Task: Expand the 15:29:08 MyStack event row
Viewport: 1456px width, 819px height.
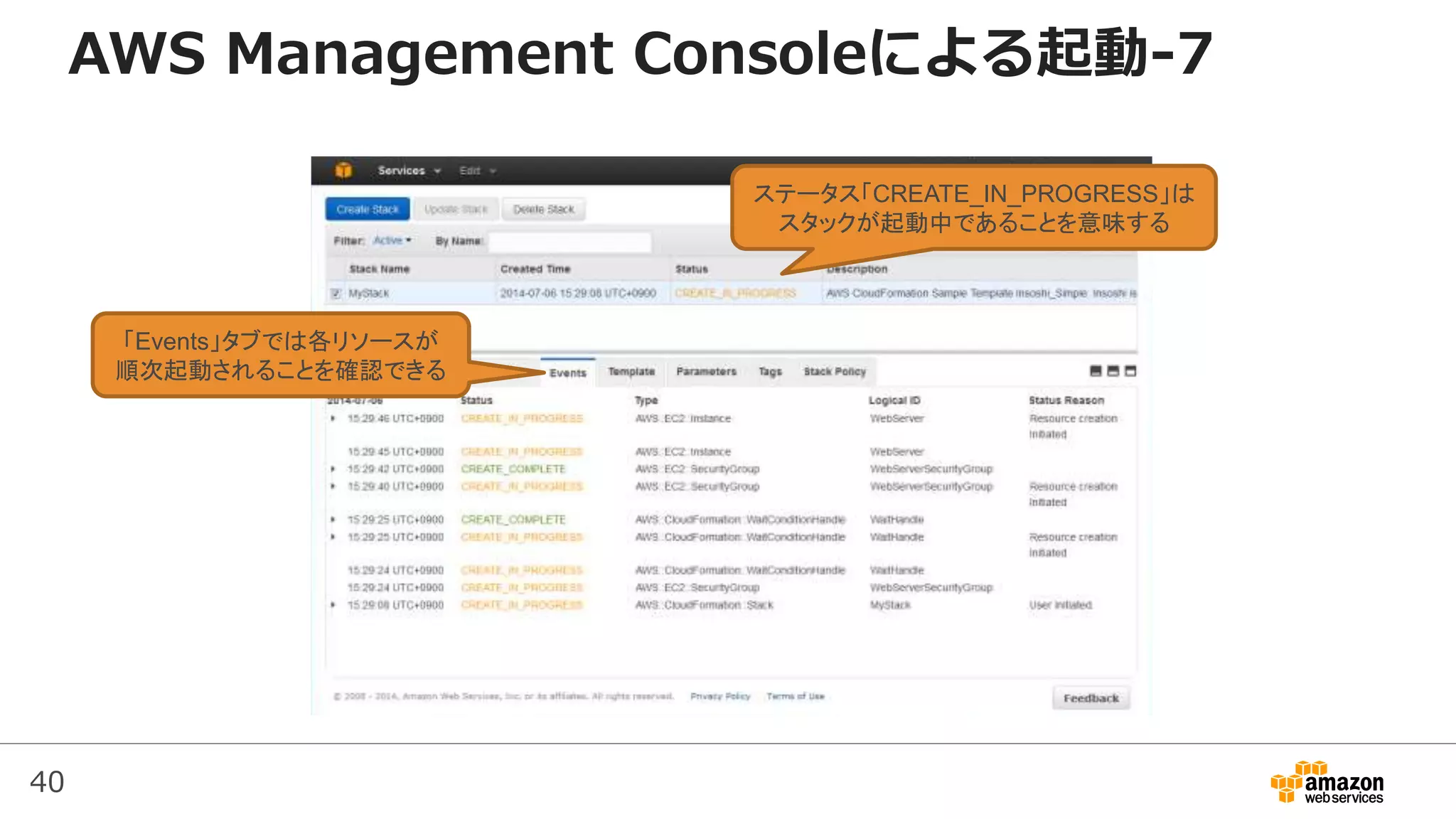Action: (333, 605)
